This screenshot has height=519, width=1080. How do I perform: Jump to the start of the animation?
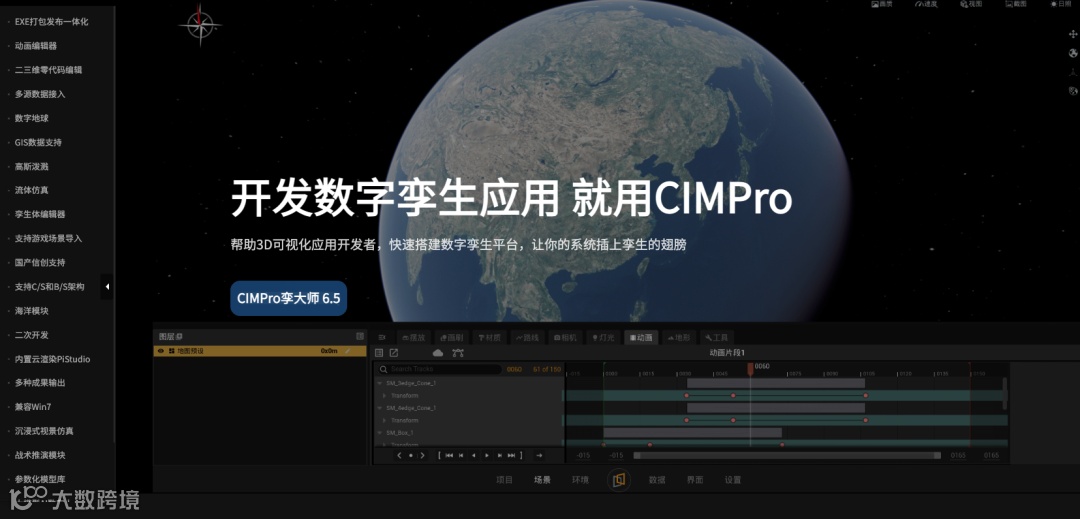coord(449,455)
